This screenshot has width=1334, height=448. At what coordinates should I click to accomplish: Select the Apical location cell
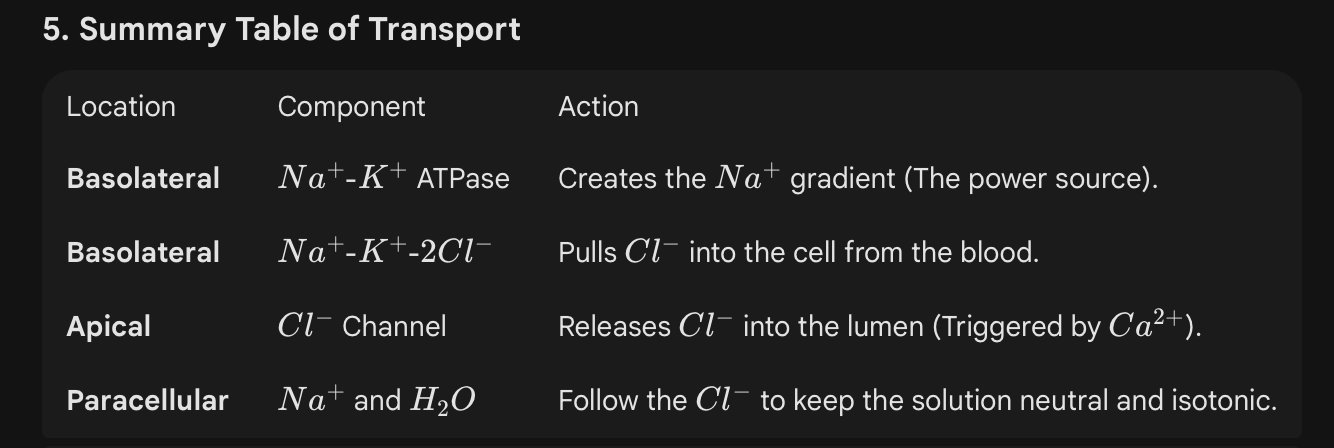109,327
